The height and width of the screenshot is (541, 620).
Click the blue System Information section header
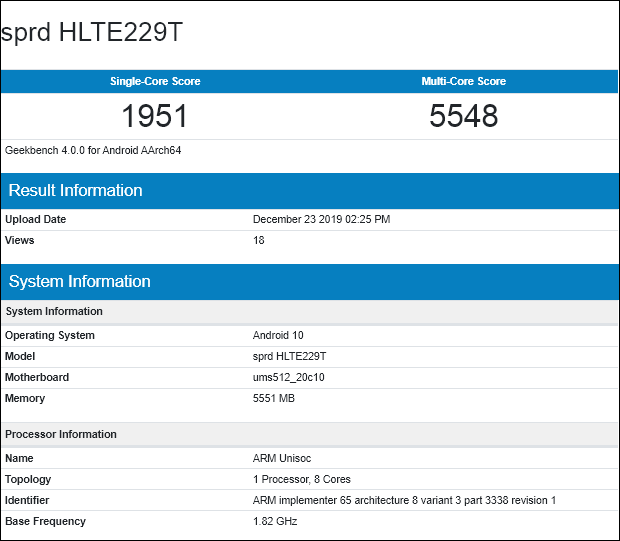point(80,281)
